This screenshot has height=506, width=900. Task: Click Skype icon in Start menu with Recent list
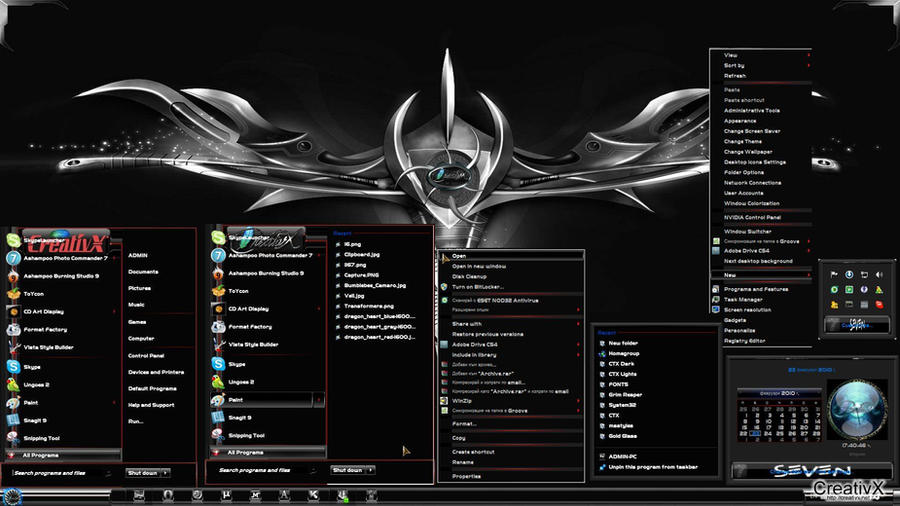[218, 364]
